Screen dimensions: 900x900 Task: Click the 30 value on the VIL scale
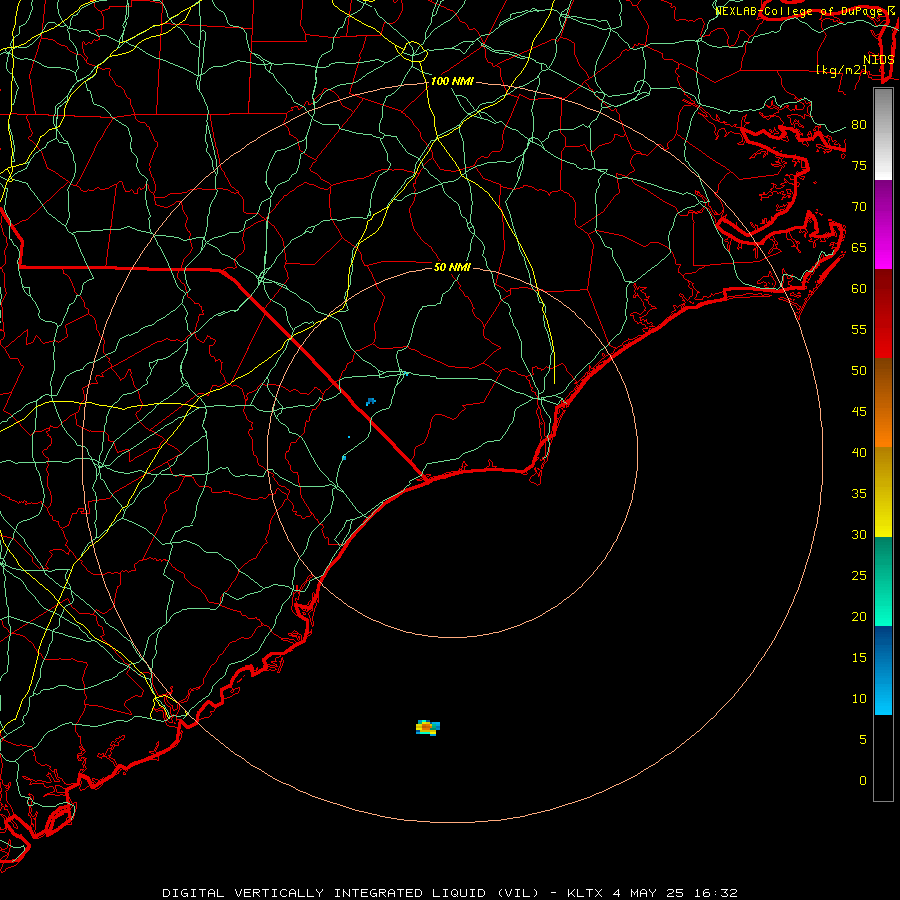pyautogui.click(x=859, y=535)
